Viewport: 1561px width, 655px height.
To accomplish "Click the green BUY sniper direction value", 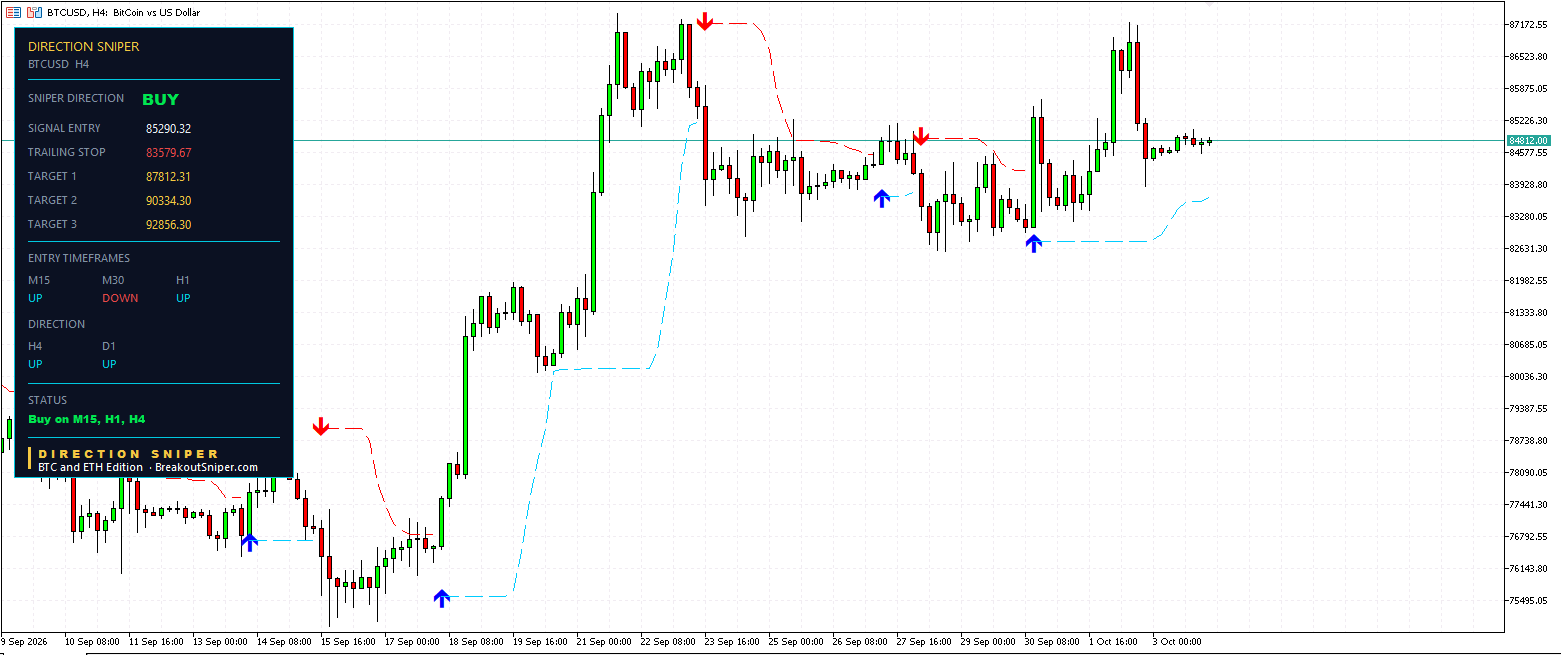I will [160, 99].
